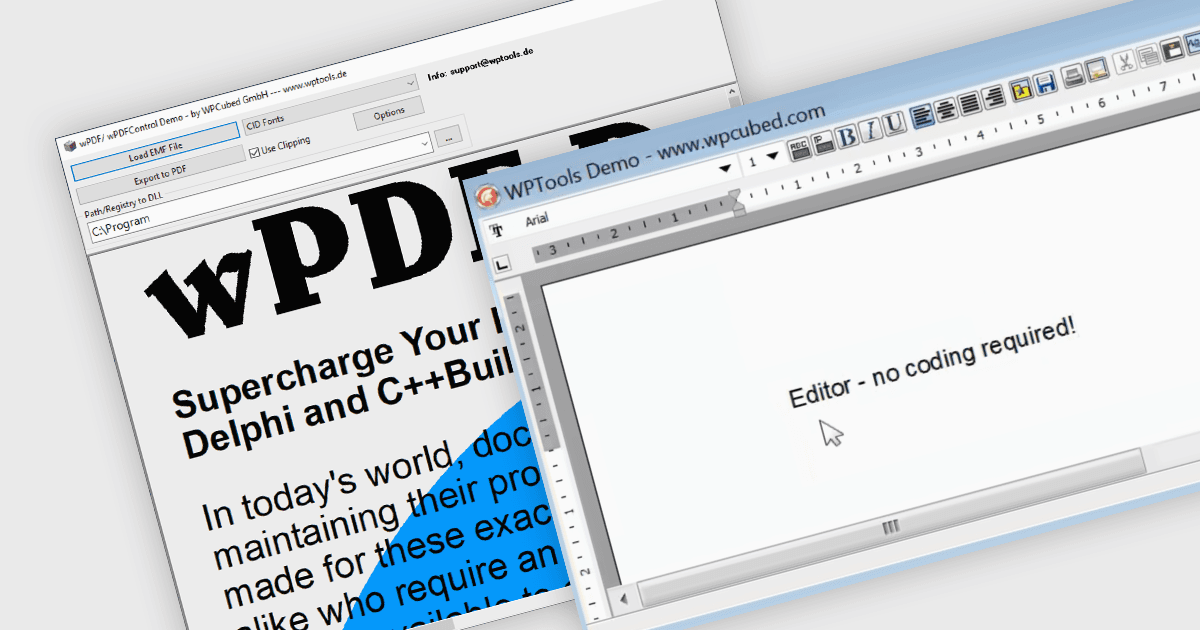Click the horizontal splitter grip in WPTools editor

pos(890,525)
